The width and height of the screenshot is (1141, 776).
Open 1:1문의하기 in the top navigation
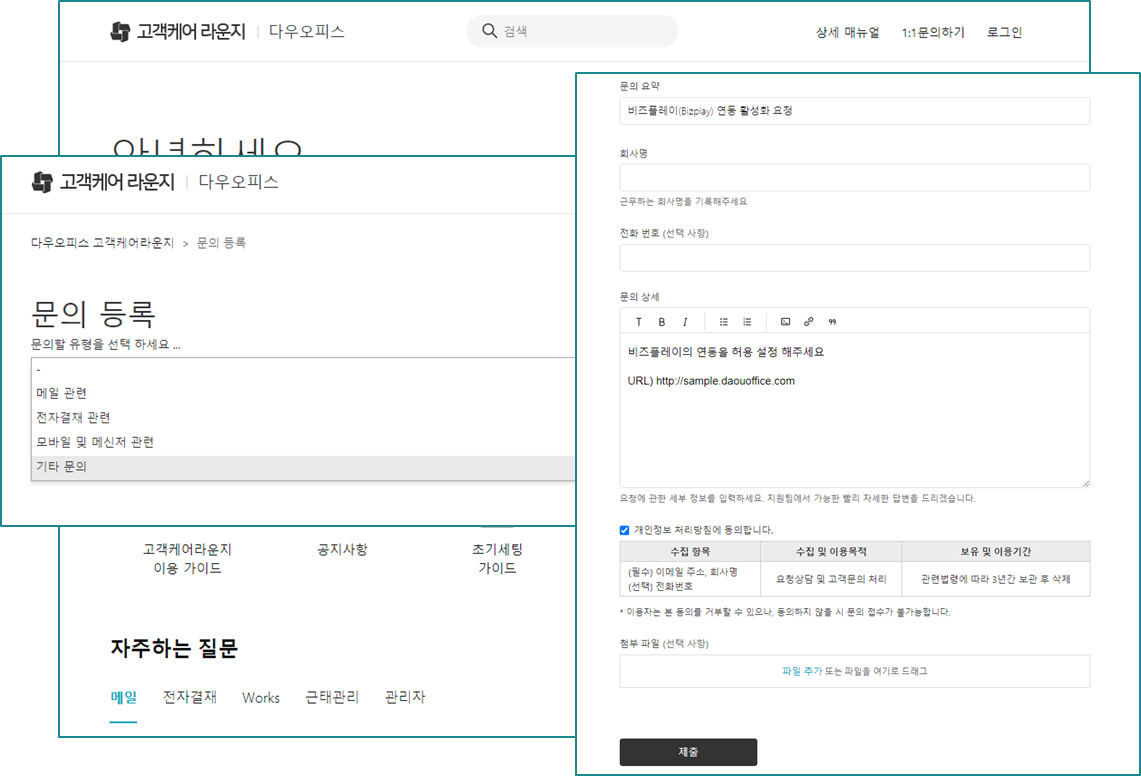point(932,32)
